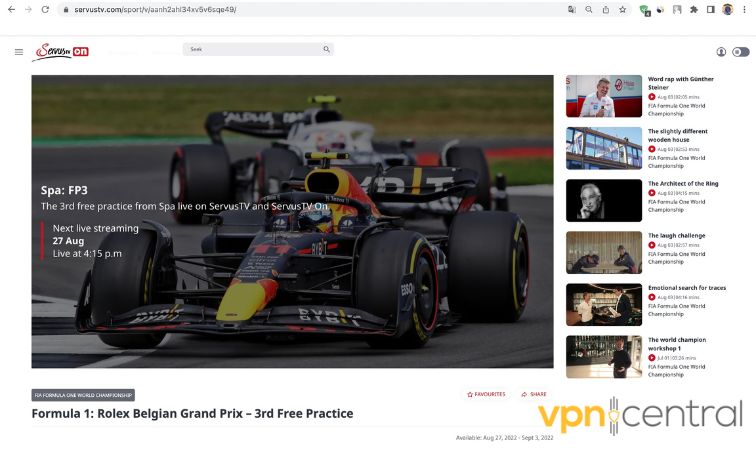Select the FIA Formula One World Championship tag

pos(83,395)
